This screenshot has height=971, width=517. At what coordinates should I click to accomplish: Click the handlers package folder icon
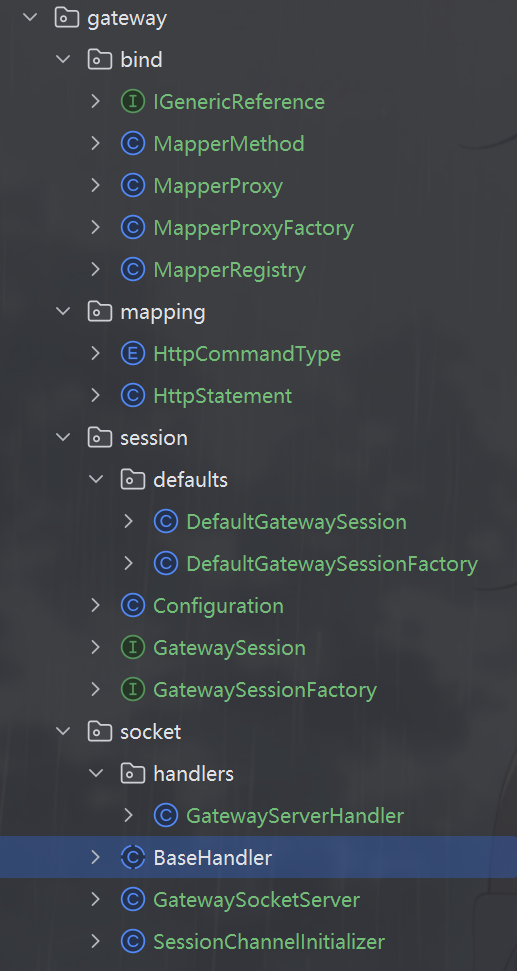(133, 773)
